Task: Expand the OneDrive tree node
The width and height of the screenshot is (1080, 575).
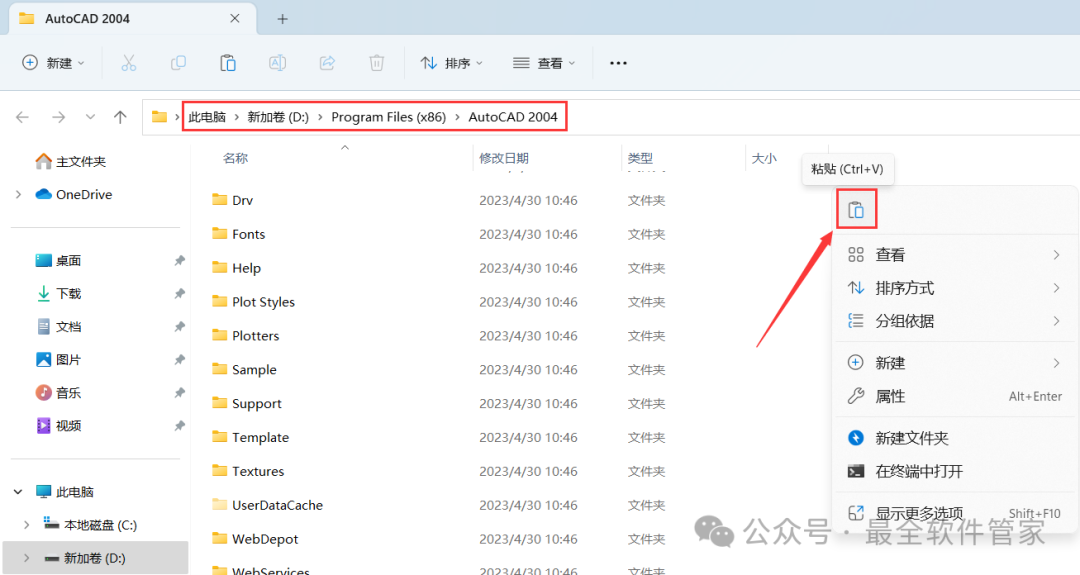Action: [19, 195]
